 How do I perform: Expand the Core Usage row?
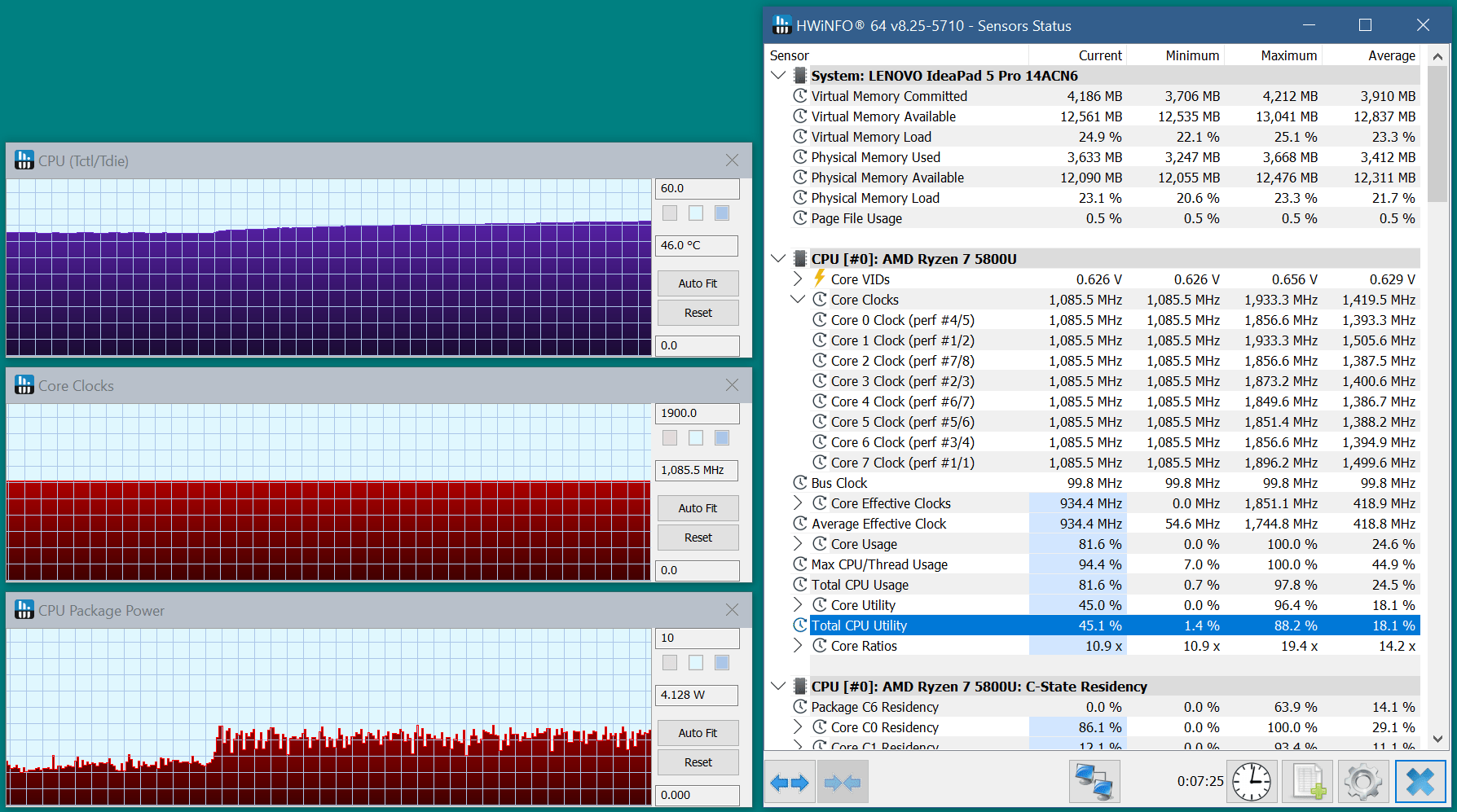pos(798,544)
